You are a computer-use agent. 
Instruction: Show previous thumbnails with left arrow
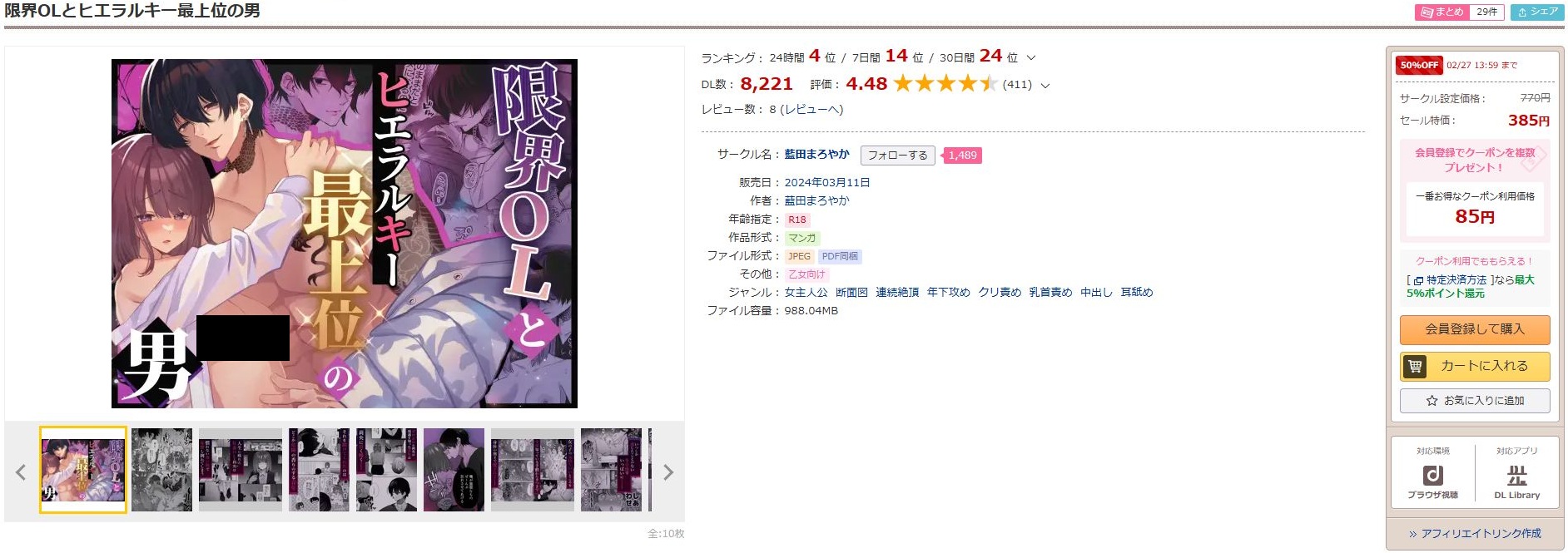[x=21, y=472]
